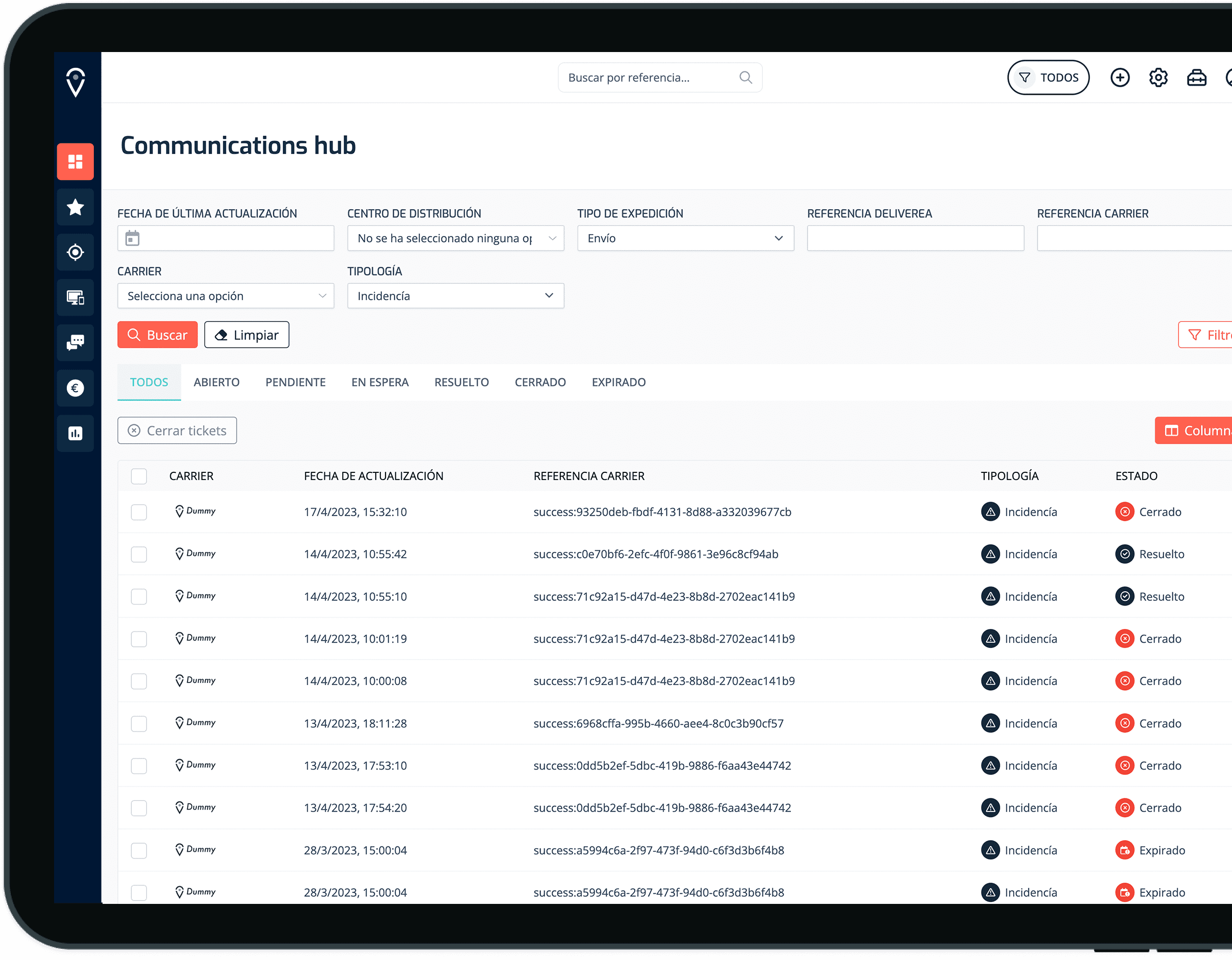
Task: Check the row dated 13/4/2023, 17:53:10
Action: (139, 765)
